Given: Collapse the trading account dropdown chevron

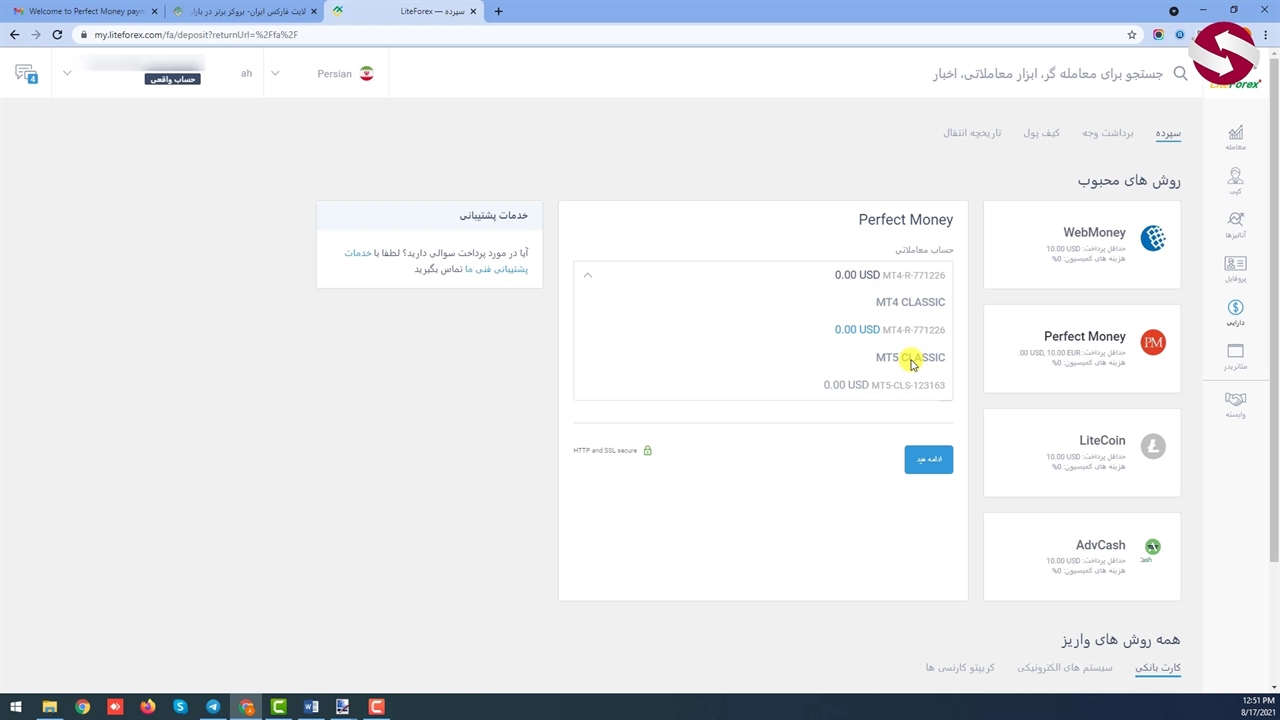Looking at the screenshot, I should [588, 275].
